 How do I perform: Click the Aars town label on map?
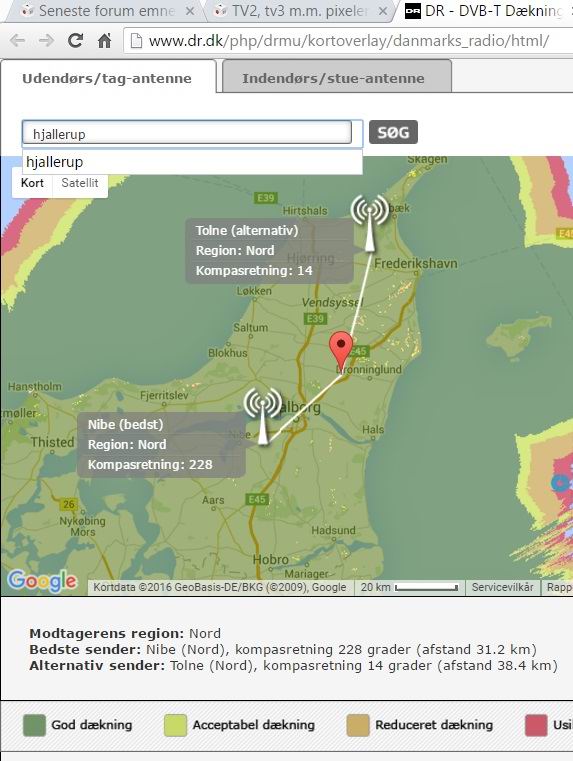click(213, 500)
